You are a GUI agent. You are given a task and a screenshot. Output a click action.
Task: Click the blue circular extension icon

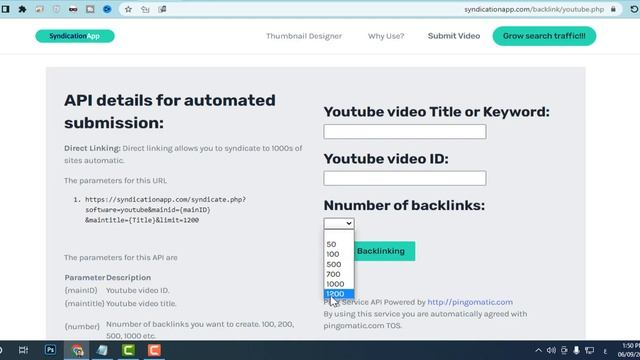pyautogui.click(x=107, y=9)
